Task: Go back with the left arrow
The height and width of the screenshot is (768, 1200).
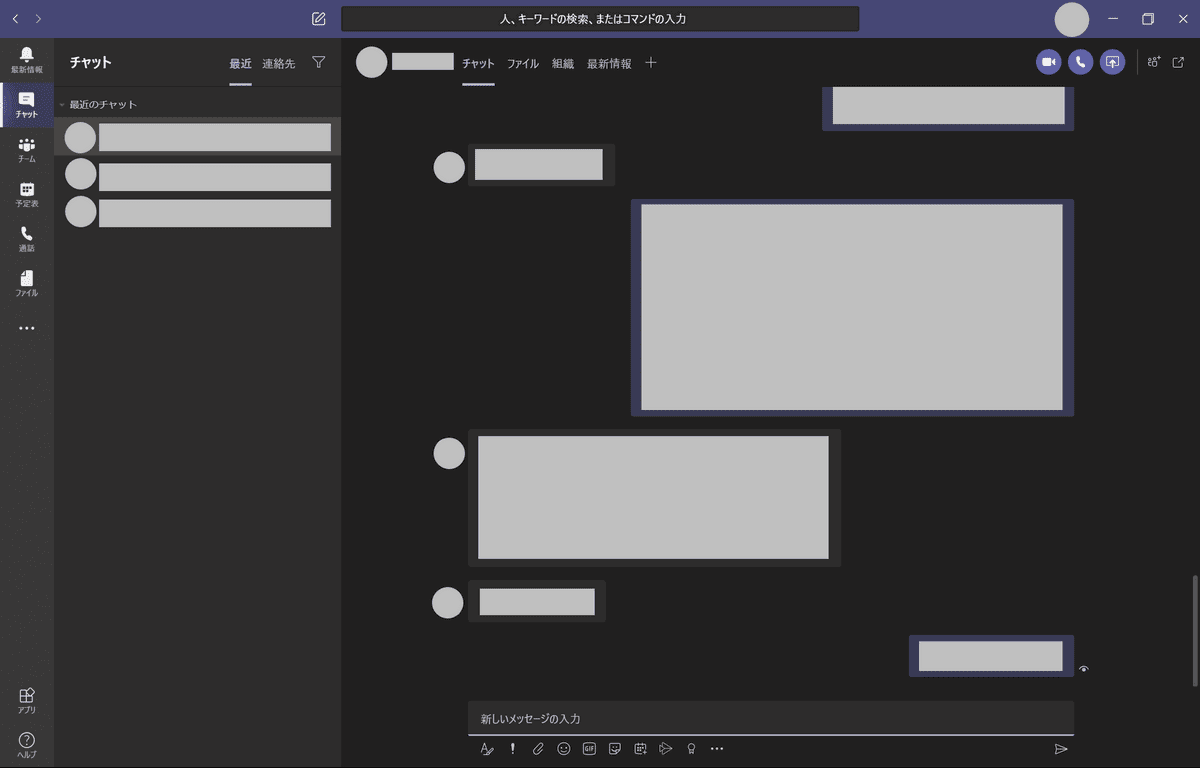Action: pyautogui.click(x=15, y=19)
